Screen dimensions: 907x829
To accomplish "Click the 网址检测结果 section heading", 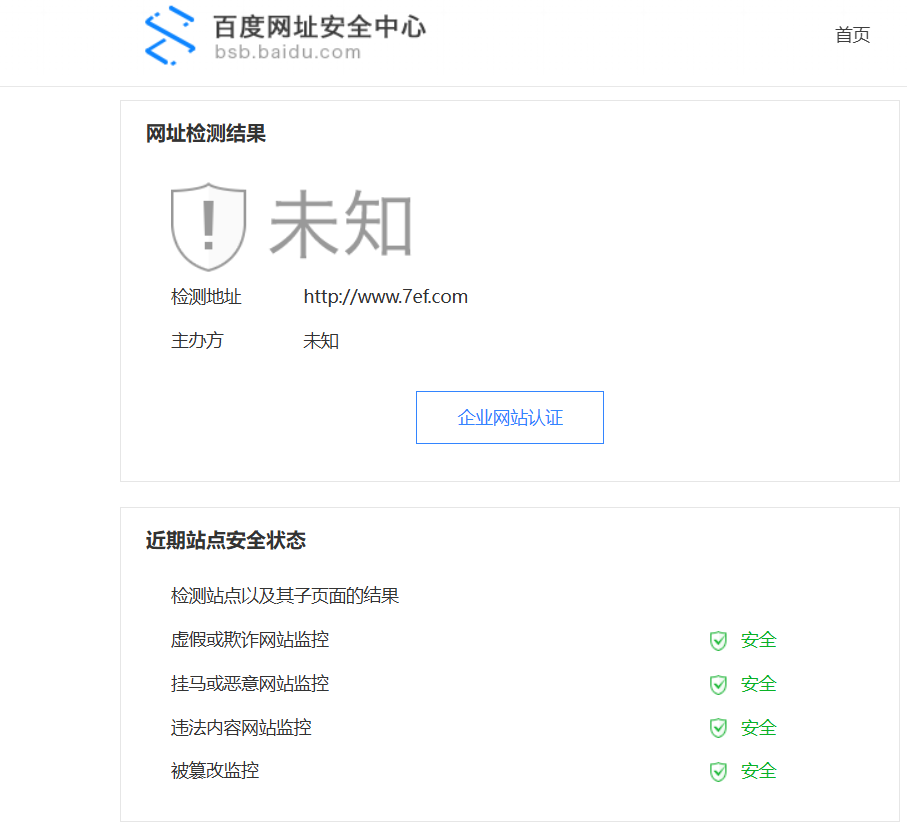I will (206, 134).
